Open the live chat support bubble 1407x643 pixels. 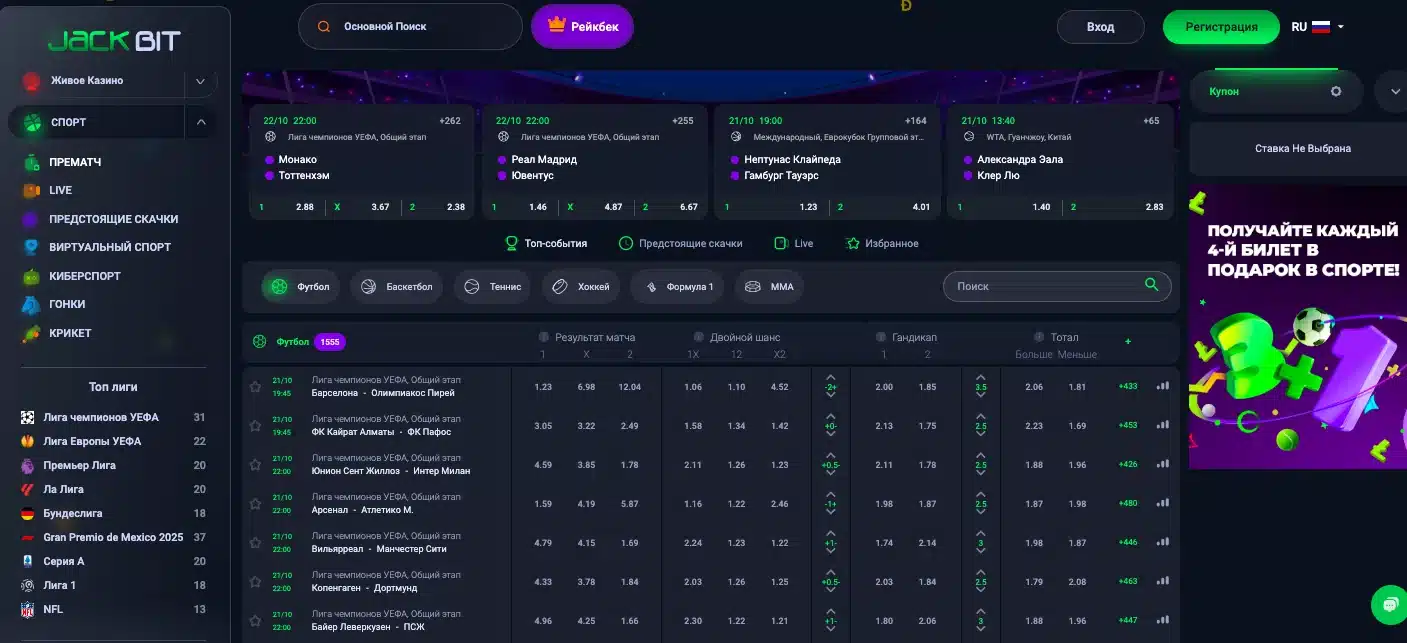pos(1389,604)
